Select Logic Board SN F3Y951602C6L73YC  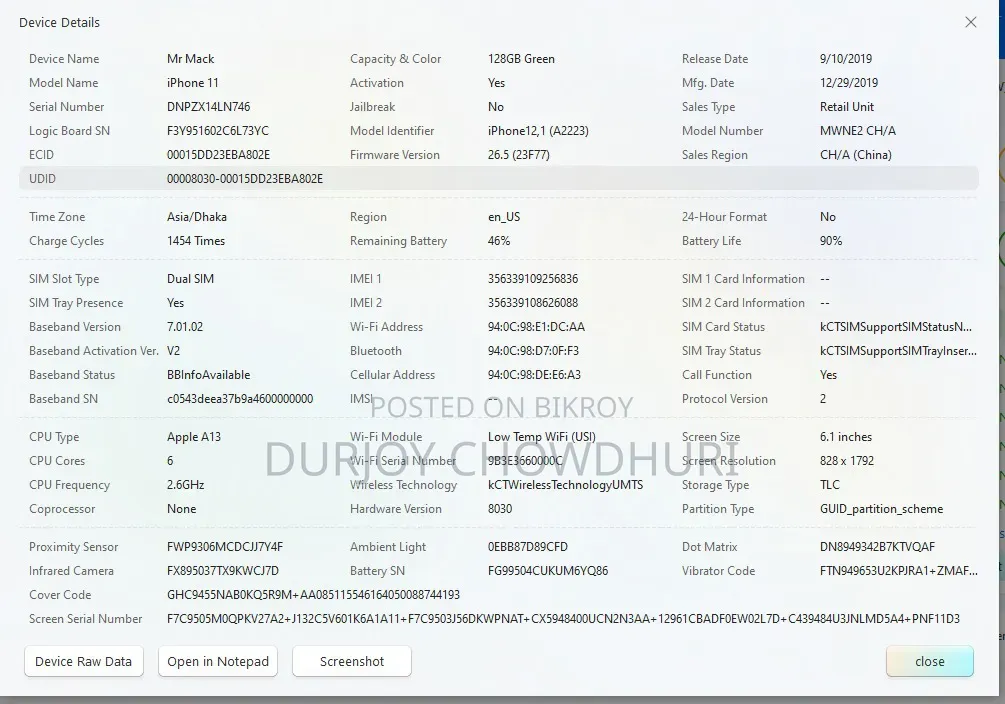[x=218, y=131]
